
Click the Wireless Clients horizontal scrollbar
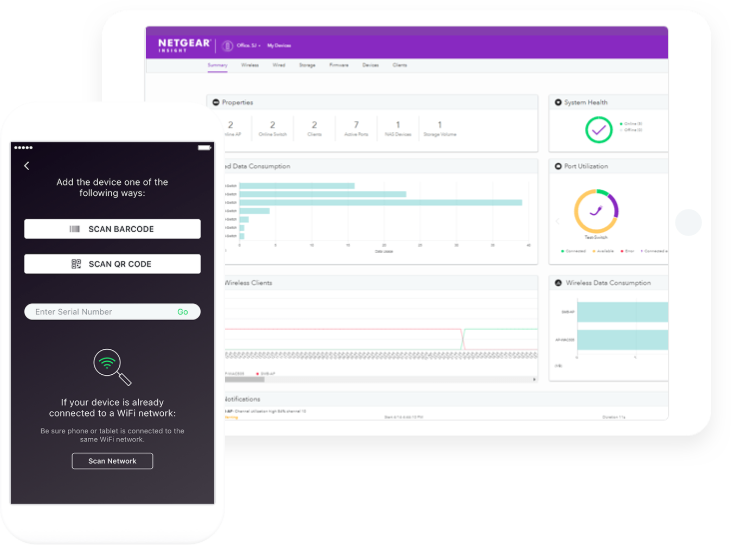click(381, 379)
